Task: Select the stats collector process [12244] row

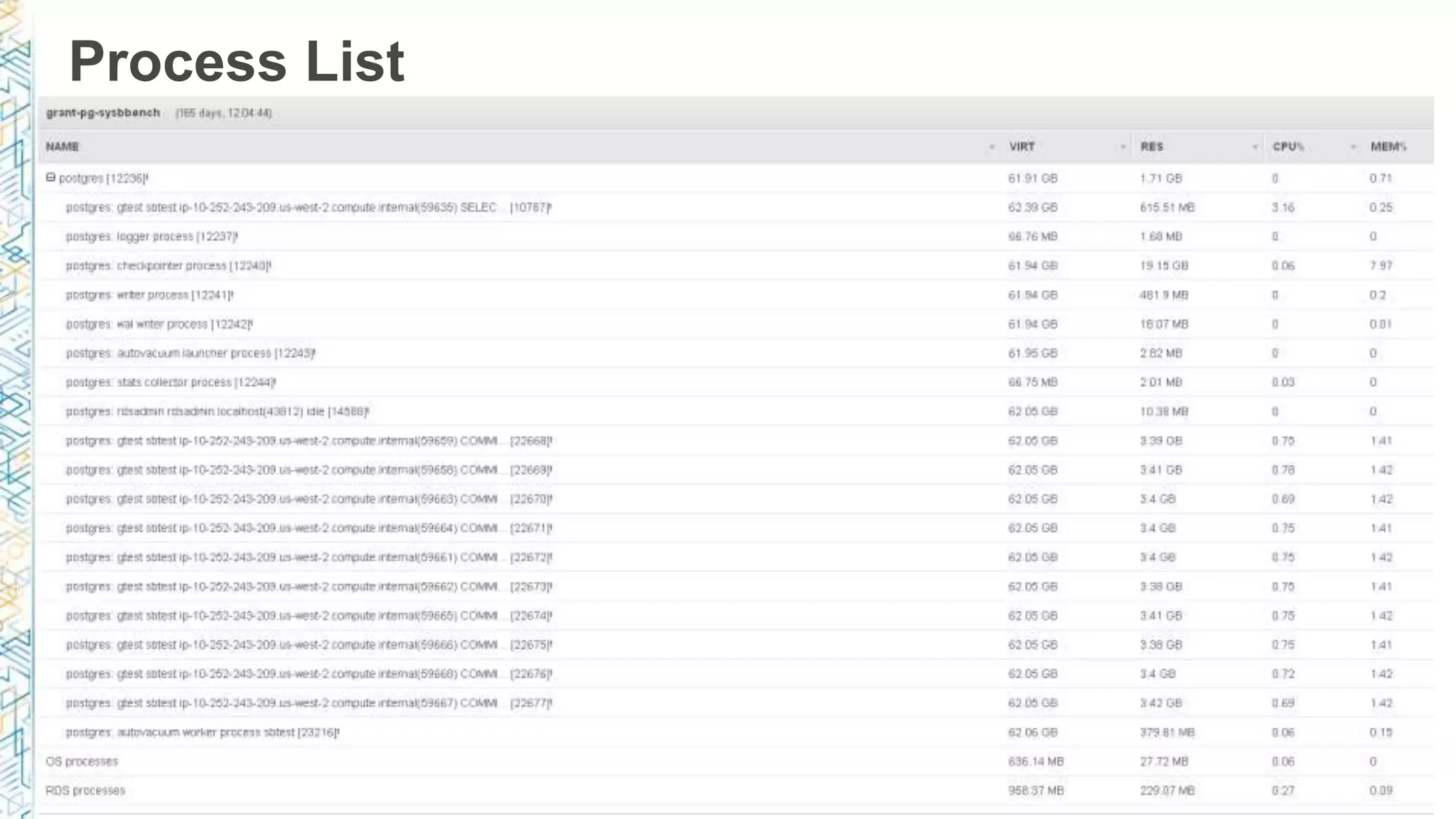Action: tap(737, 382)
